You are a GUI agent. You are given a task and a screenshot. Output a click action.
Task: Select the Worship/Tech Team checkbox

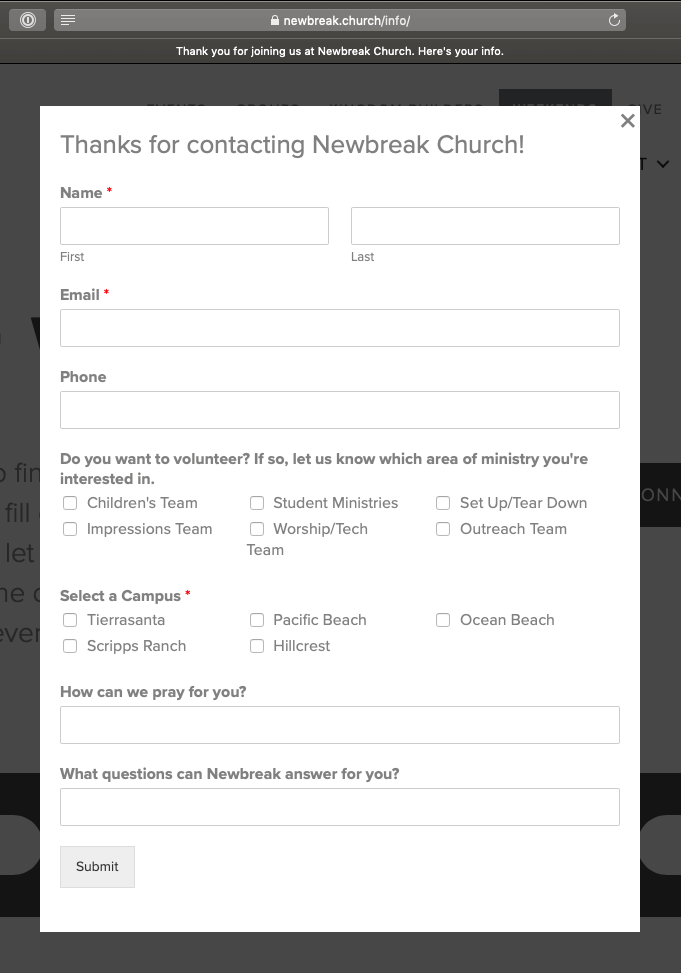click(257, 529)
